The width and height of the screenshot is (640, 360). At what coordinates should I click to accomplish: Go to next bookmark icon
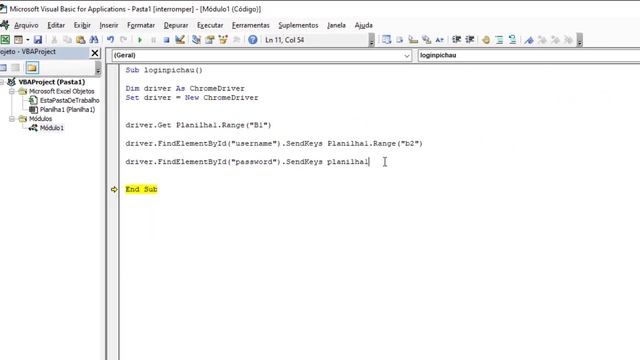(x=542, y=40)
